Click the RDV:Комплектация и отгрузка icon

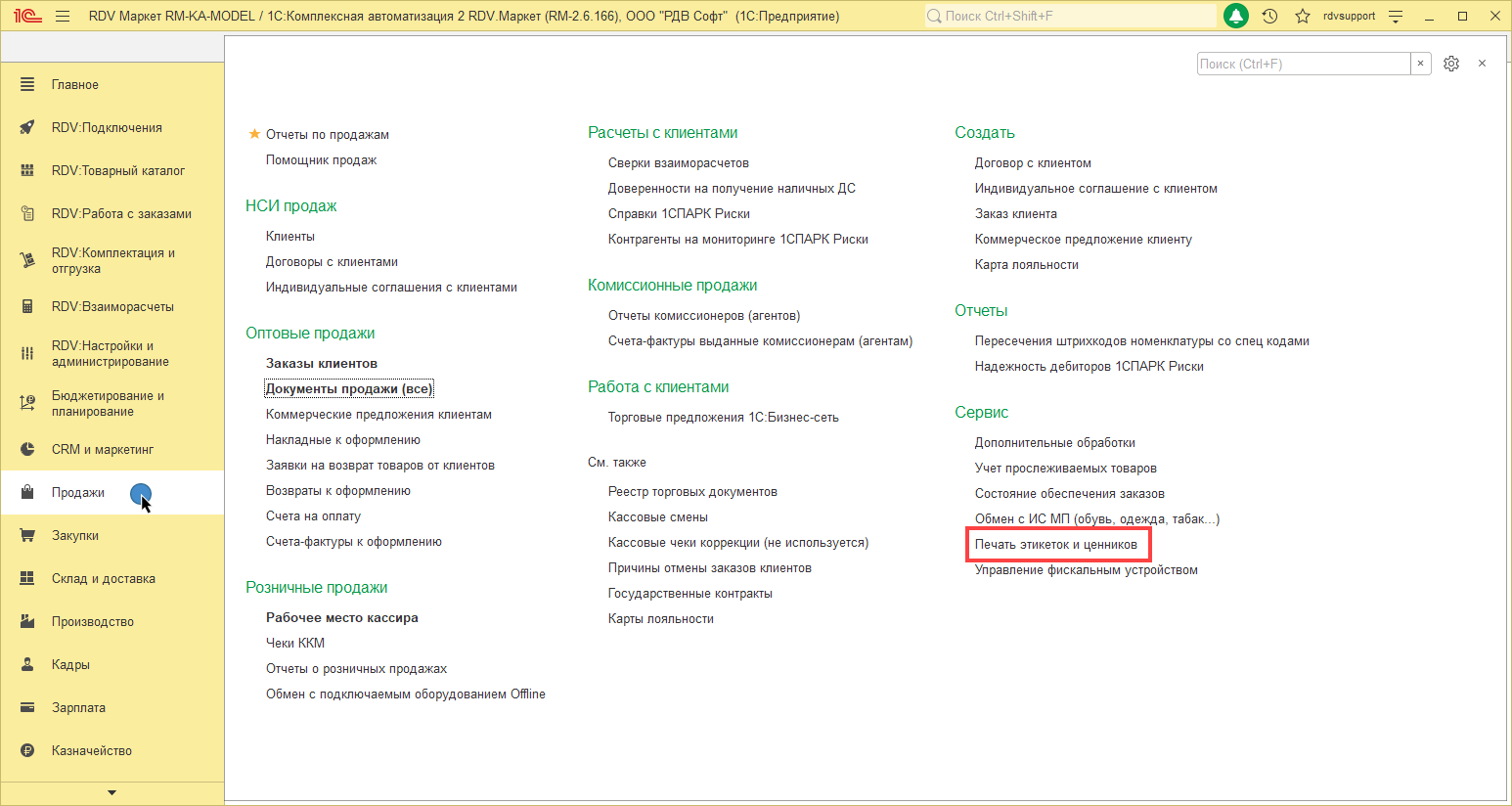pyautogui.click(x=27, y=260)
